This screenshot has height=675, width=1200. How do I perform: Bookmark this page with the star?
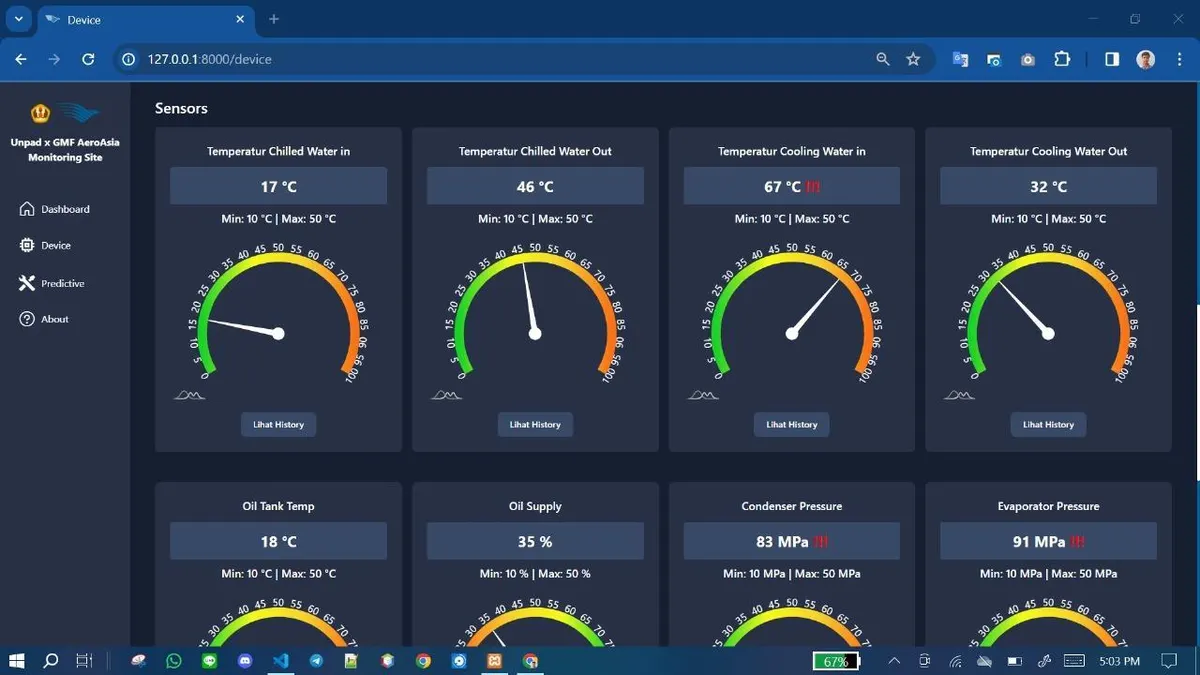coord(913,59)
